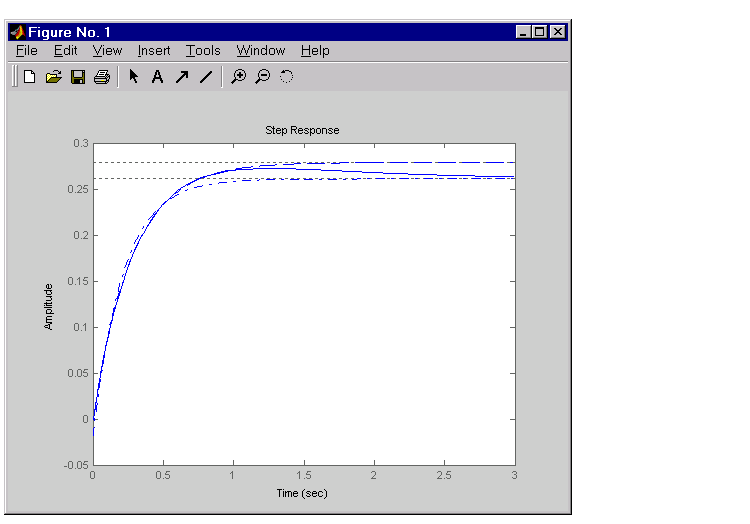This screenshot has width=750, height=524.
Task: Expand the View menu
Action: coord(107,51)
